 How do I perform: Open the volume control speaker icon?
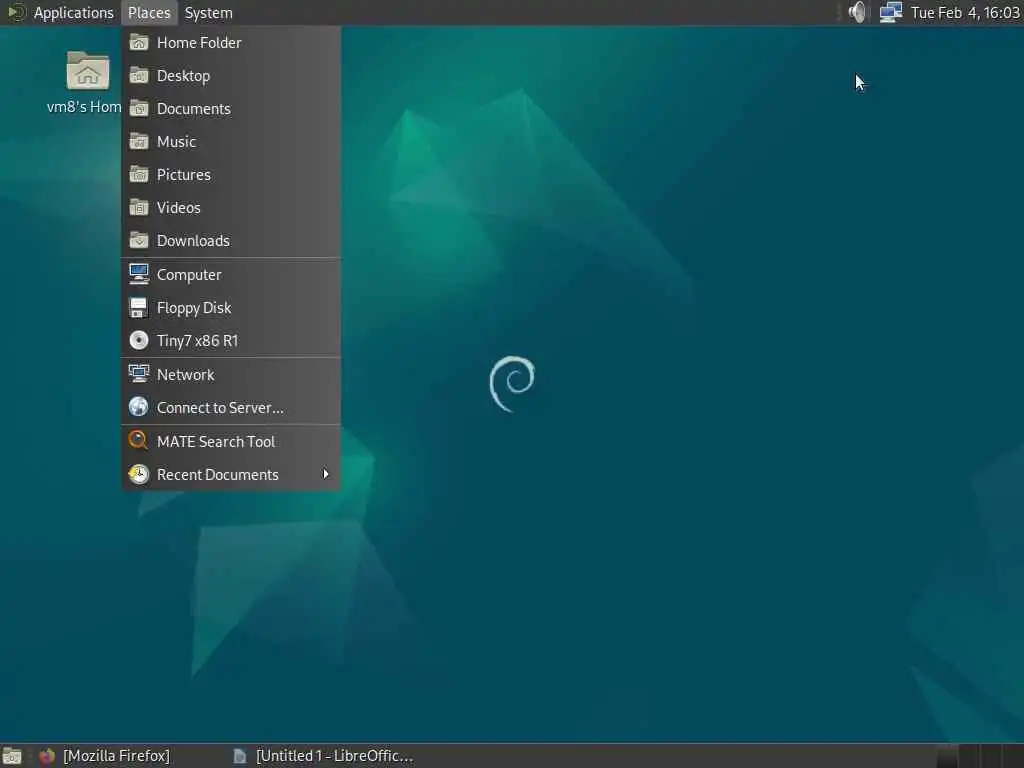[857, 12]
